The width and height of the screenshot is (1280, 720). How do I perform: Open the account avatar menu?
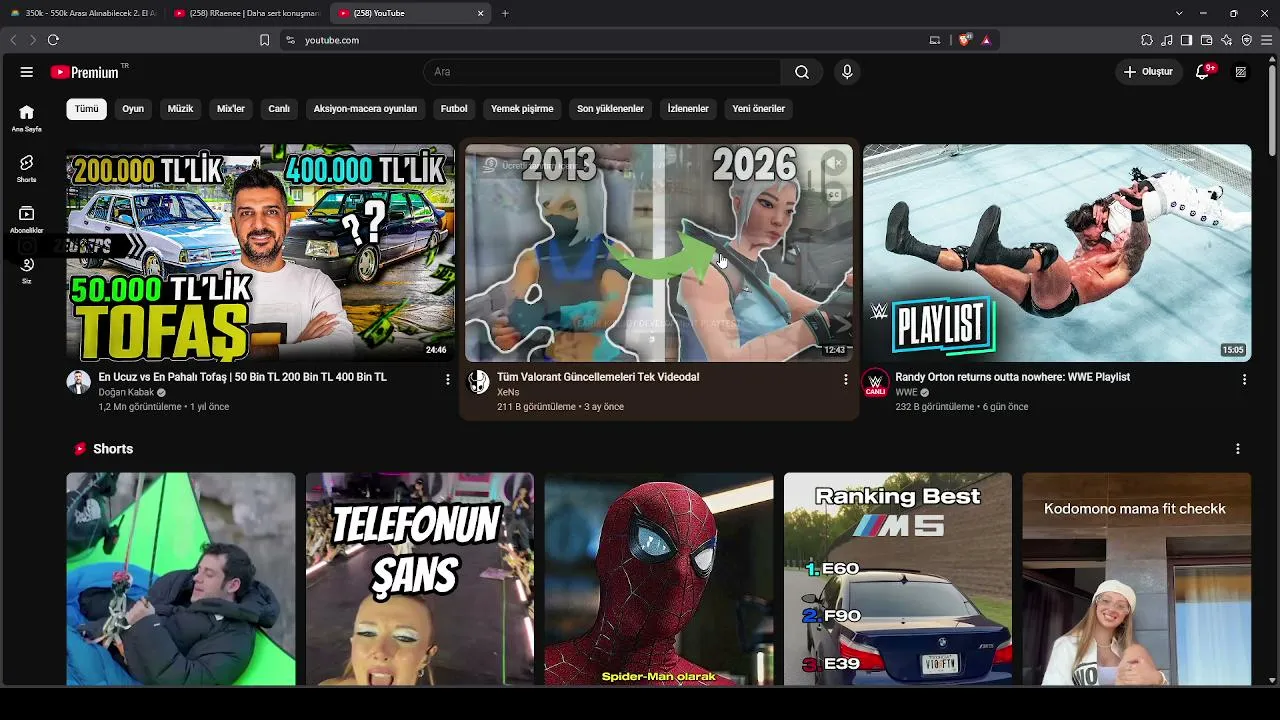1241,72
